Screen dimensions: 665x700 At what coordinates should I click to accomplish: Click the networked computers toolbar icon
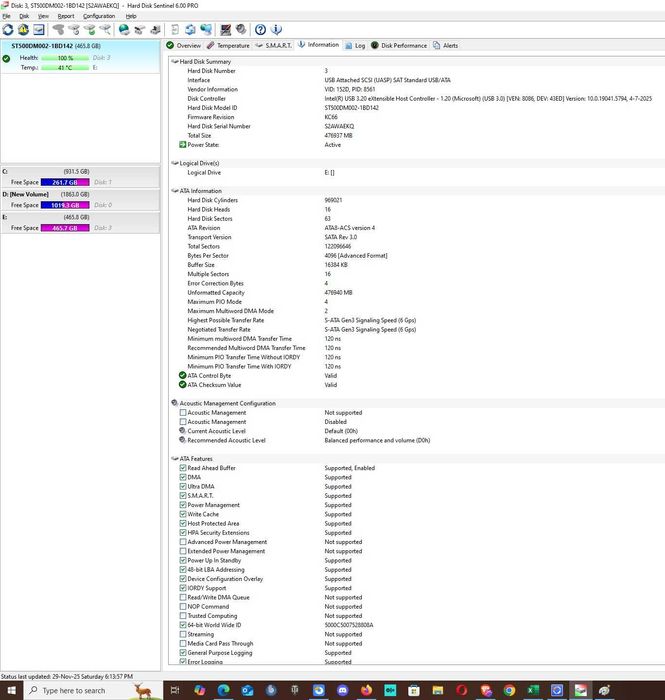tap(206, 30)
